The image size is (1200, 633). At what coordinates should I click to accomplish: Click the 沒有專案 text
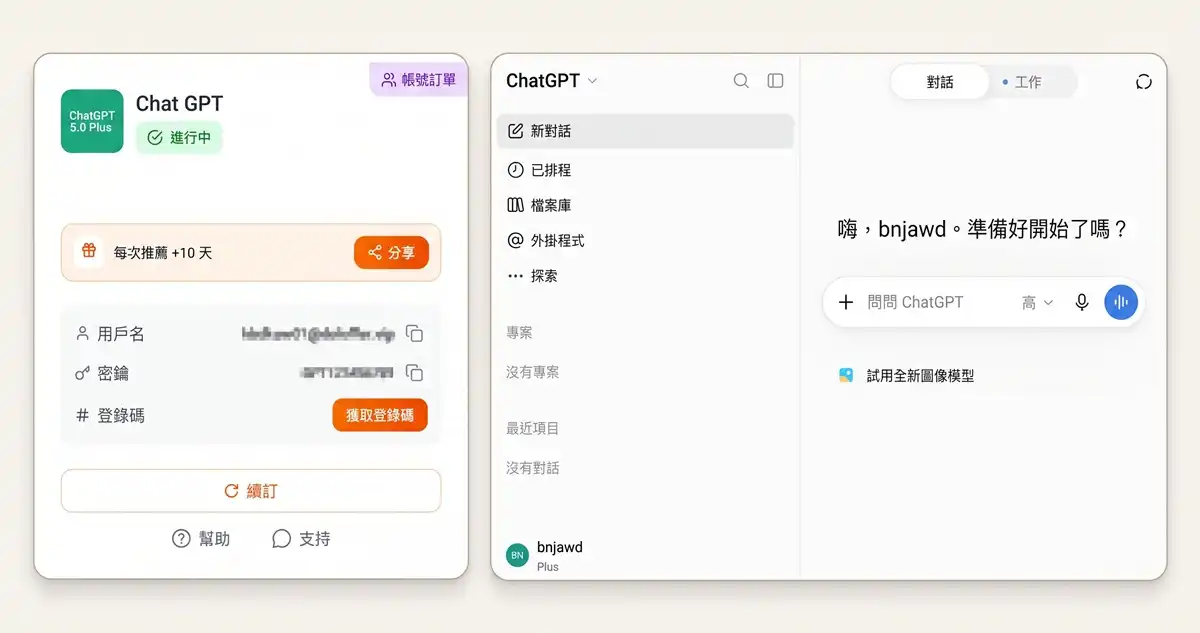(x=533, y=372)
